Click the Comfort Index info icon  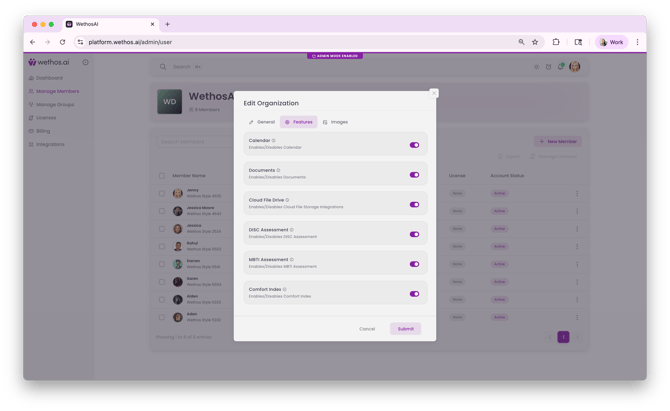point(284,290)
